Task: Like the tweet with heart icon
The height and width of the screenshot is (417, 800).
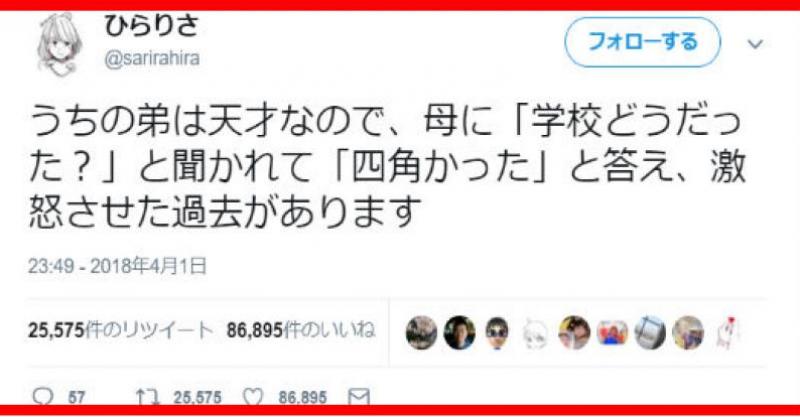Action: click(x=253, y=397)
